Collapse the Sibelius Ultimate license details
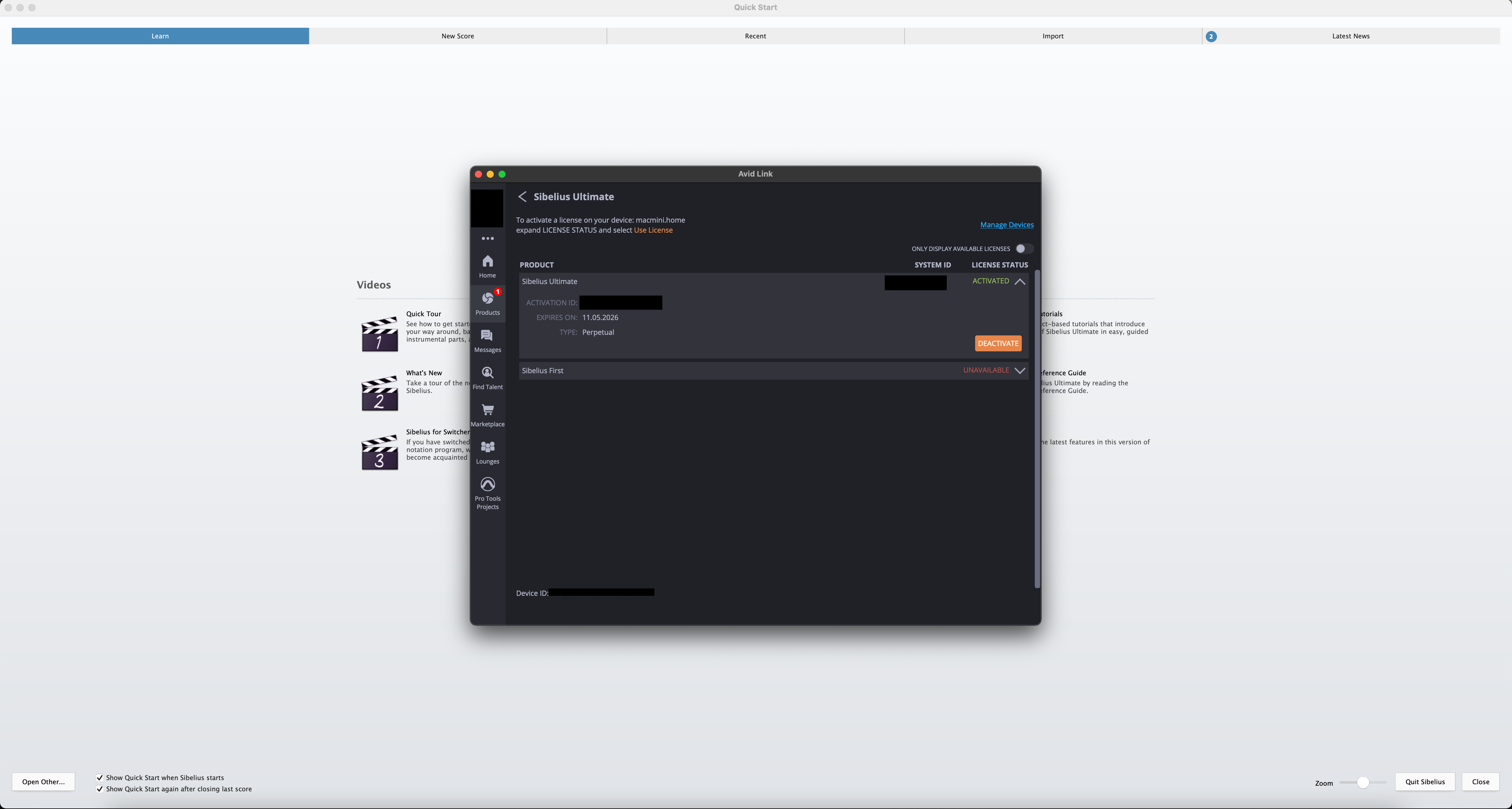The height and width of the screenshot is (809, 1512). (1020, 282)
